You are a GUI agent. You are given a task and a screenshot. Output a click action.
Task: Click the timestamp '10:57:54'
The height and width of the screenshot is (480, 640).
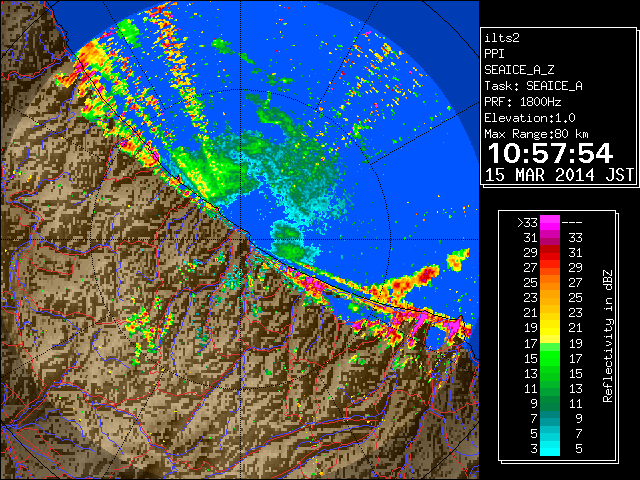(550, 153)
